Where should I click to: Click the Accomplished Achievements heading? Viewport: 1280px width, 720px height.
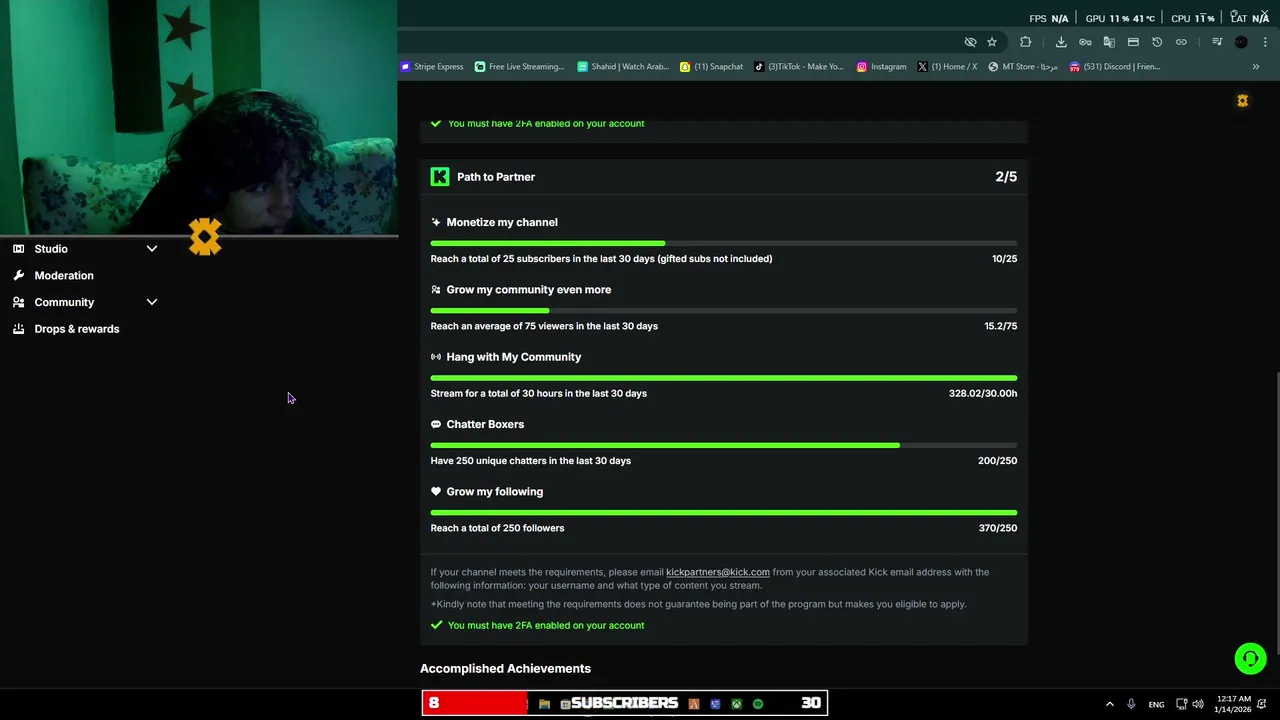click(x=505, y=668)
